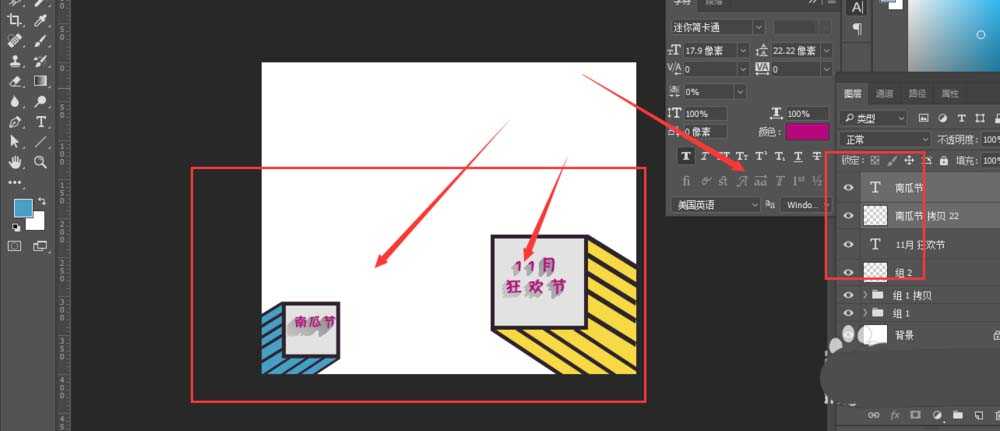The height and width of the screenshot is (431, 1000).
Task: Toggle Strikethrough text style
Action: [817, 156]
